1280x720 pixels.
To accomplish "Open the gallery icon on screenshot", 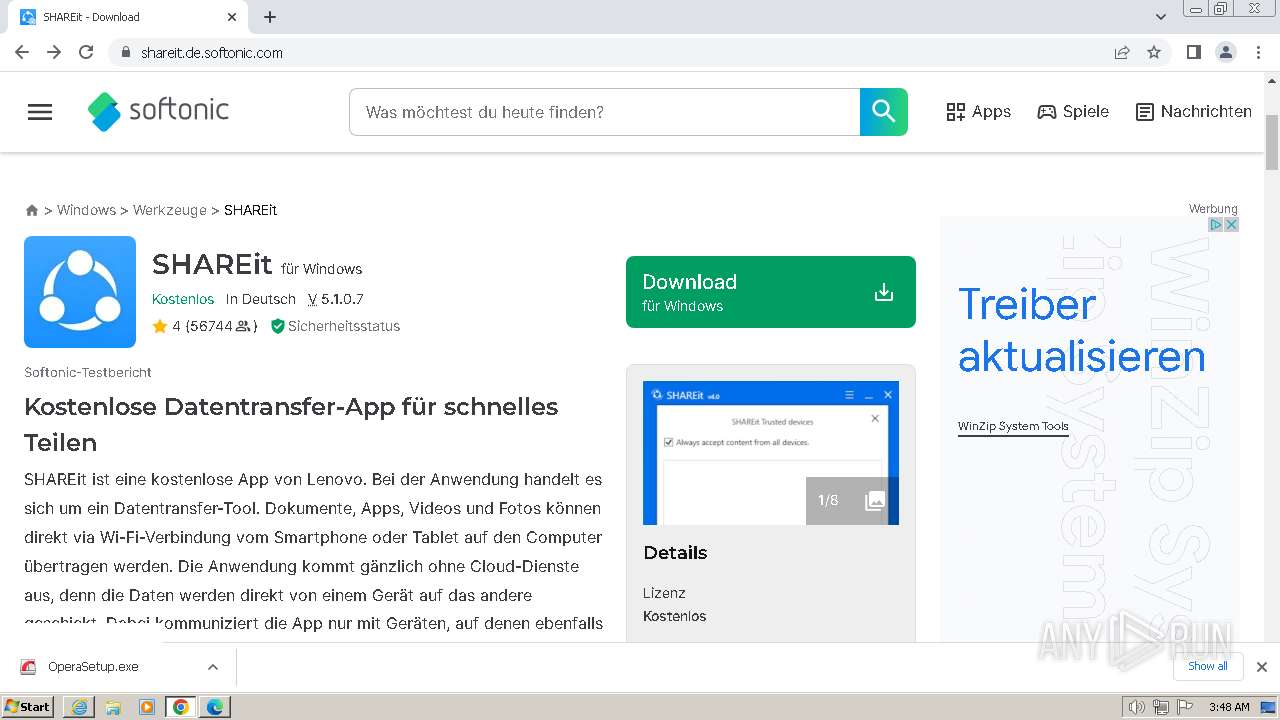I will pyautogui.click(x=875, y=501).
